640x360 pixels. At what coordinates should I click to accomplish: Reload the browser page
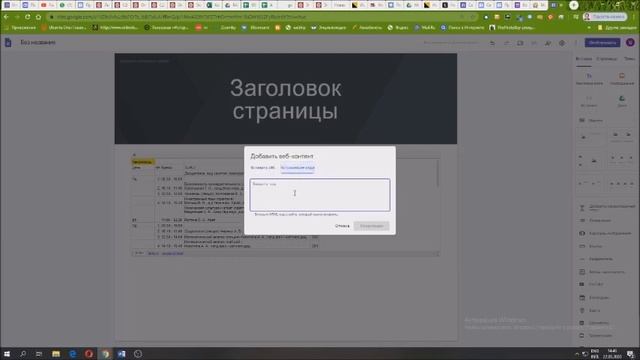(27, 17)
